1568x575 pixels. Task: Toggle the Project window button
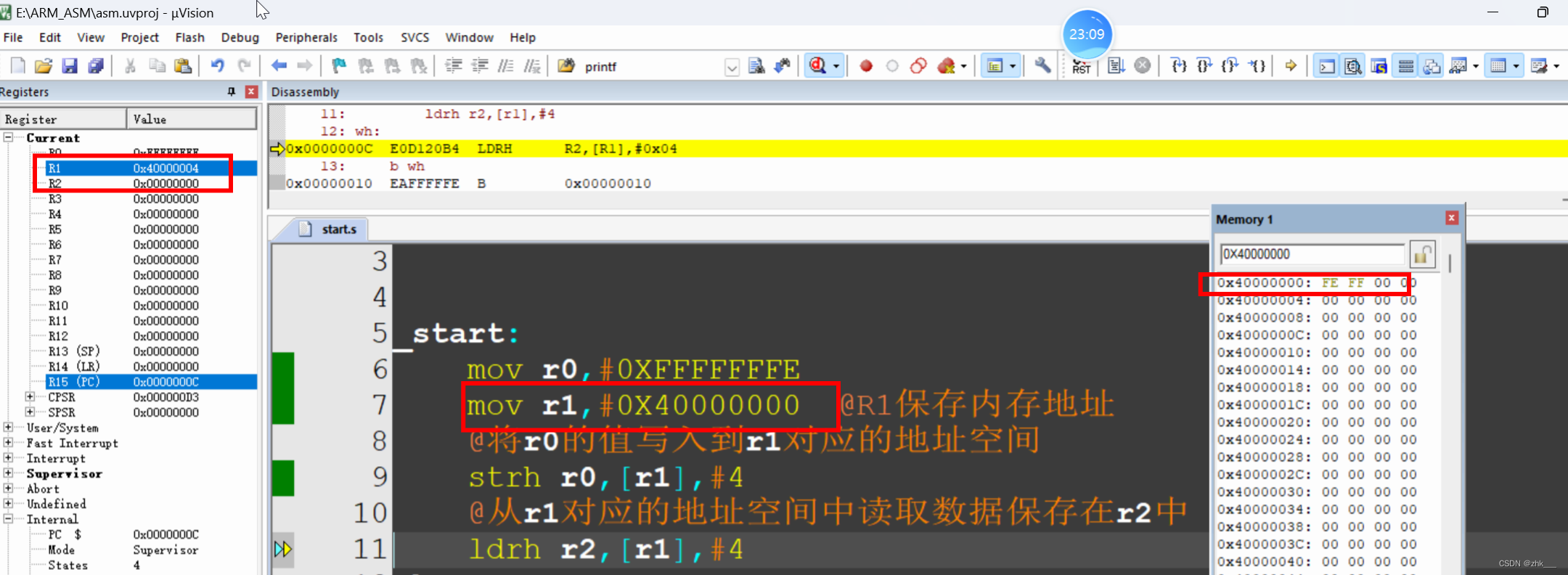click(x=995, y=66)
